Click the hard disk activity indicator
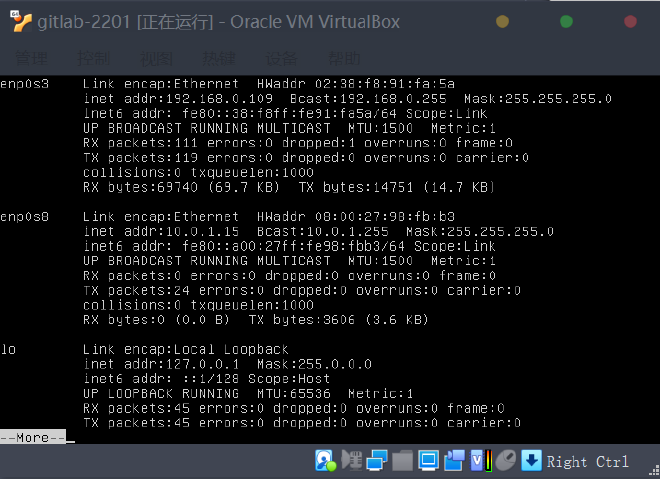Image resolution: width=660 pixels, height=479 pixels. click(325, 460)
